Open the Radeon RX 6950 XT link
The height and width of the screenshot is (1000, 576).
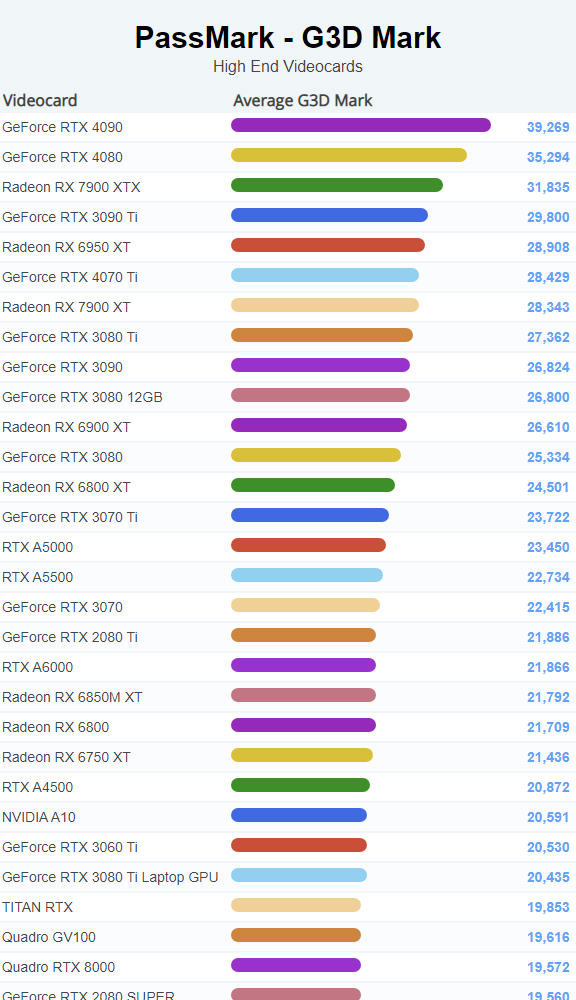(66, 247)
